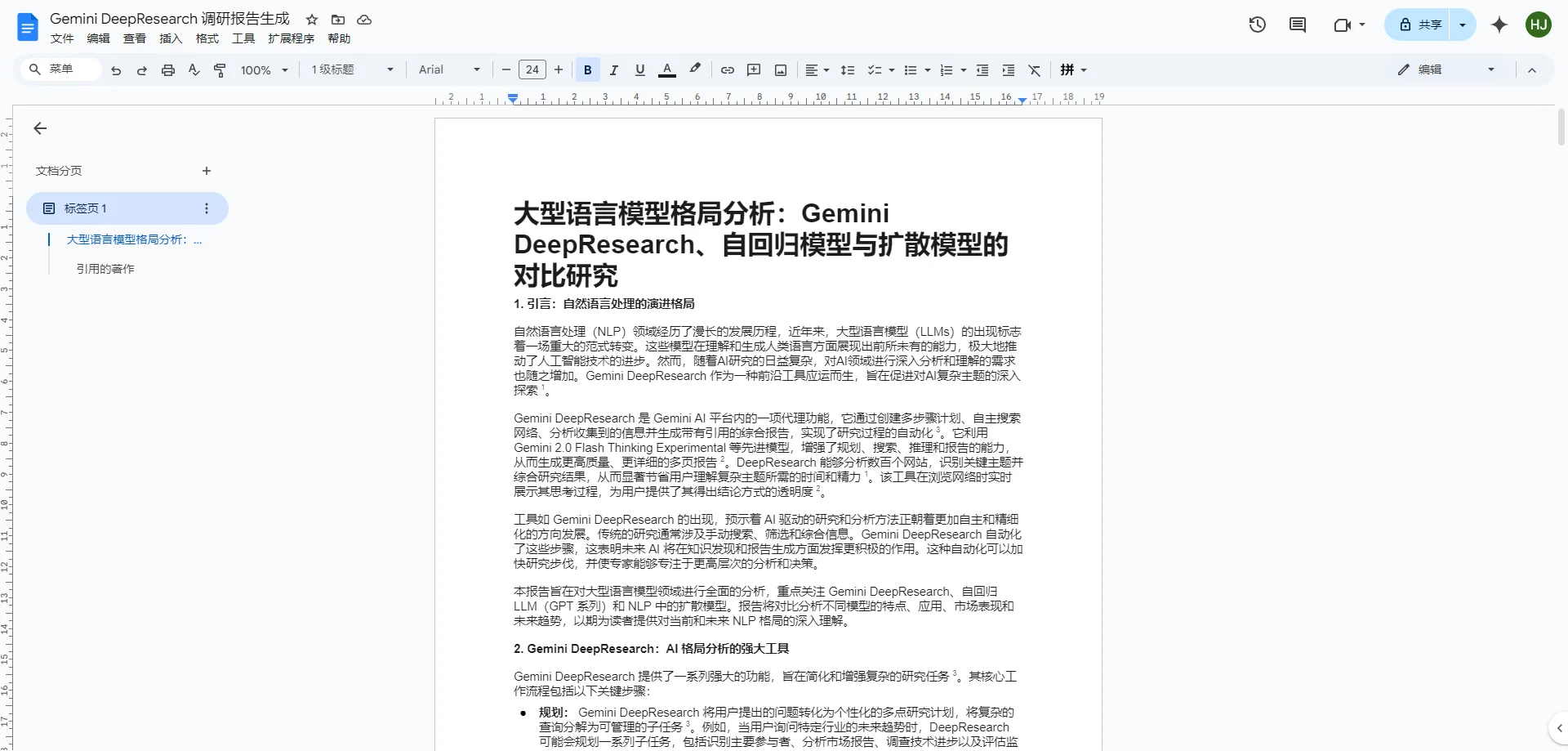Image resolution: width=1568 pixels, height=751 pixels.
Task: Open the 格式 menu
Action: 207,38
